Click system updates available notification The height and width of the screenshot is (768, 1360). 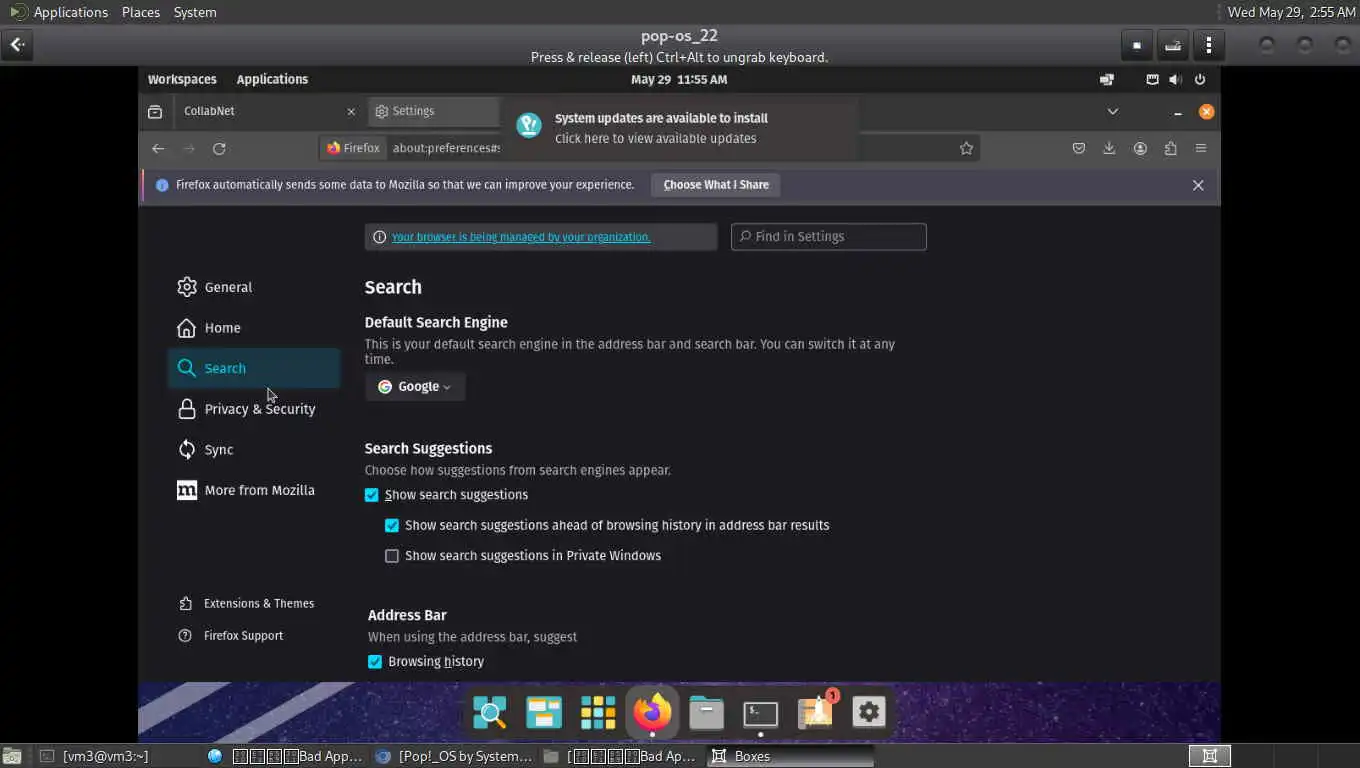(680, 128)
